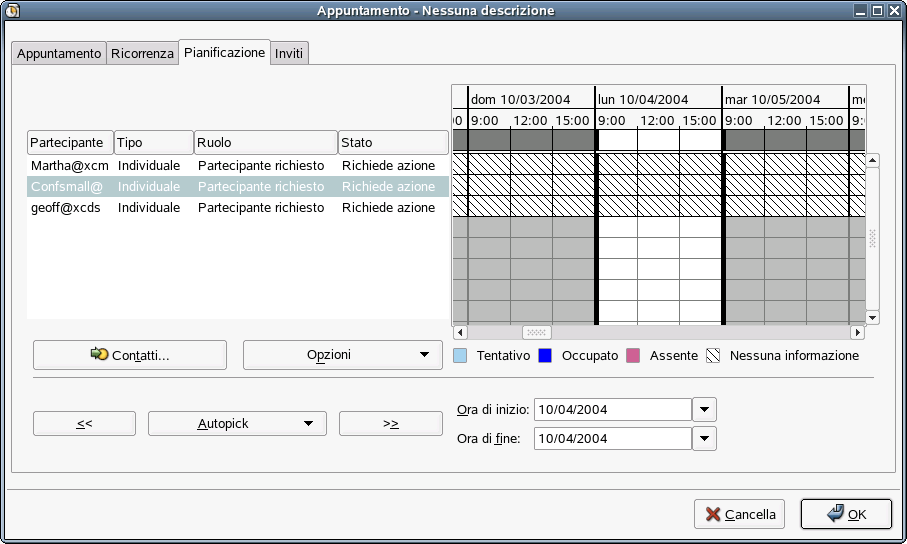Image resolution: width=907 pixels, height=544 pixels.
Task: Confirm with the OK button
Action: click(846, 514)
